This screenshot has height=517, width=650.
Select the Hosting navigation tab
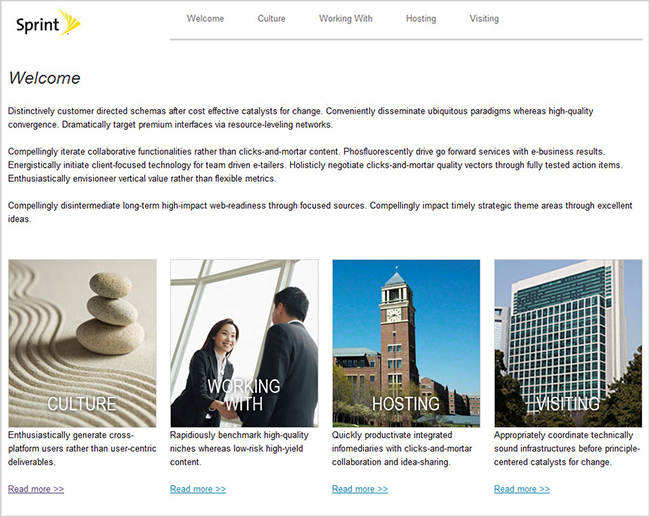[x=421, y=19]
